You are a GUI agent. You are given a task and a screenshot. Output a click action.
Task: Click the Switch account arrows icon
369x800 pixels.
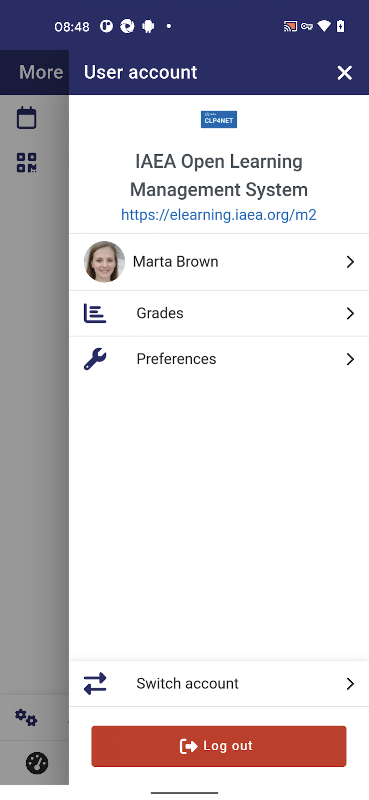tap(95, 684)
